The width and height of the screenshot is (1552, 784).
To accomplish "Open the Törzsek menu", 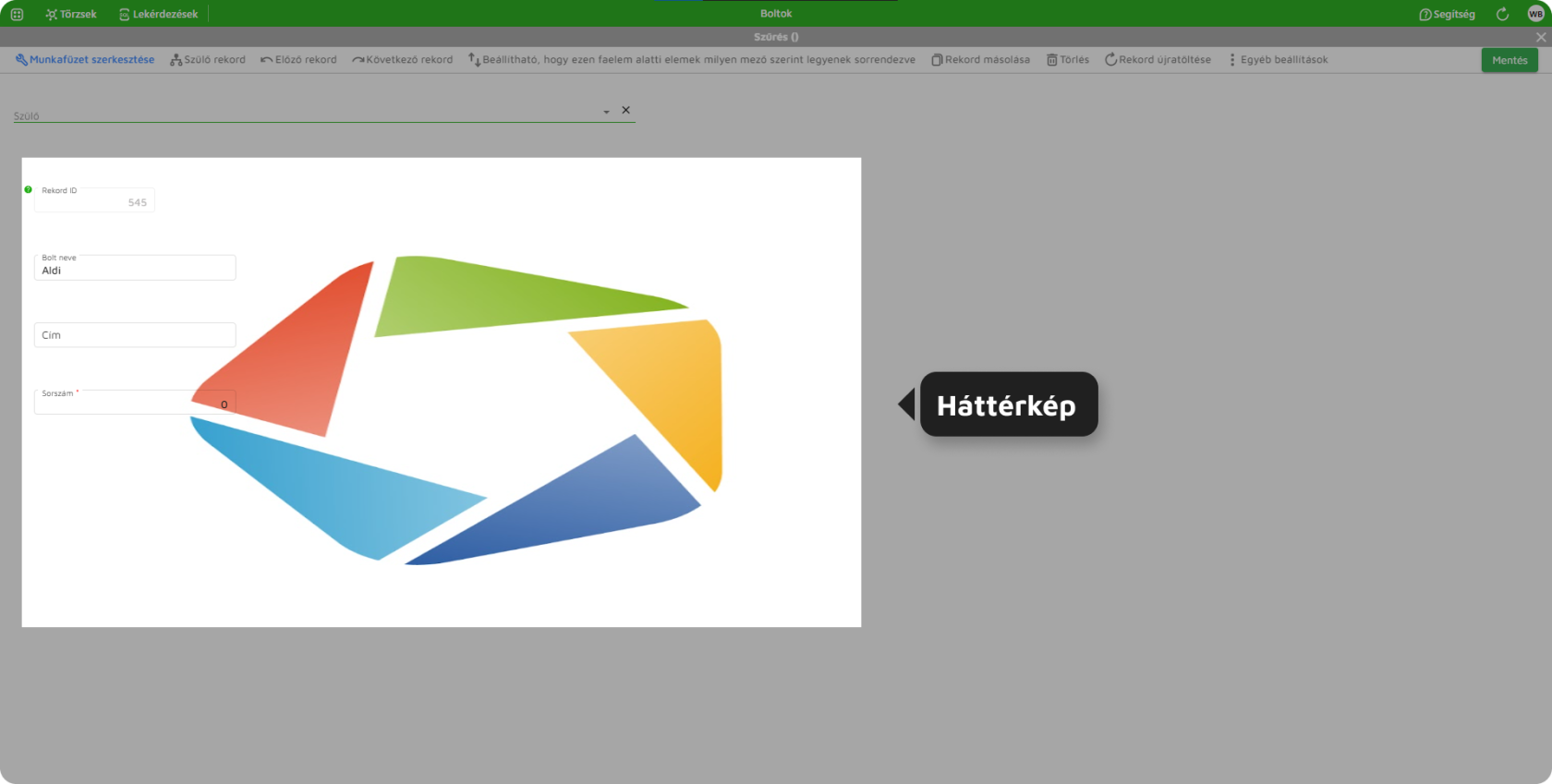I will 70,14.
